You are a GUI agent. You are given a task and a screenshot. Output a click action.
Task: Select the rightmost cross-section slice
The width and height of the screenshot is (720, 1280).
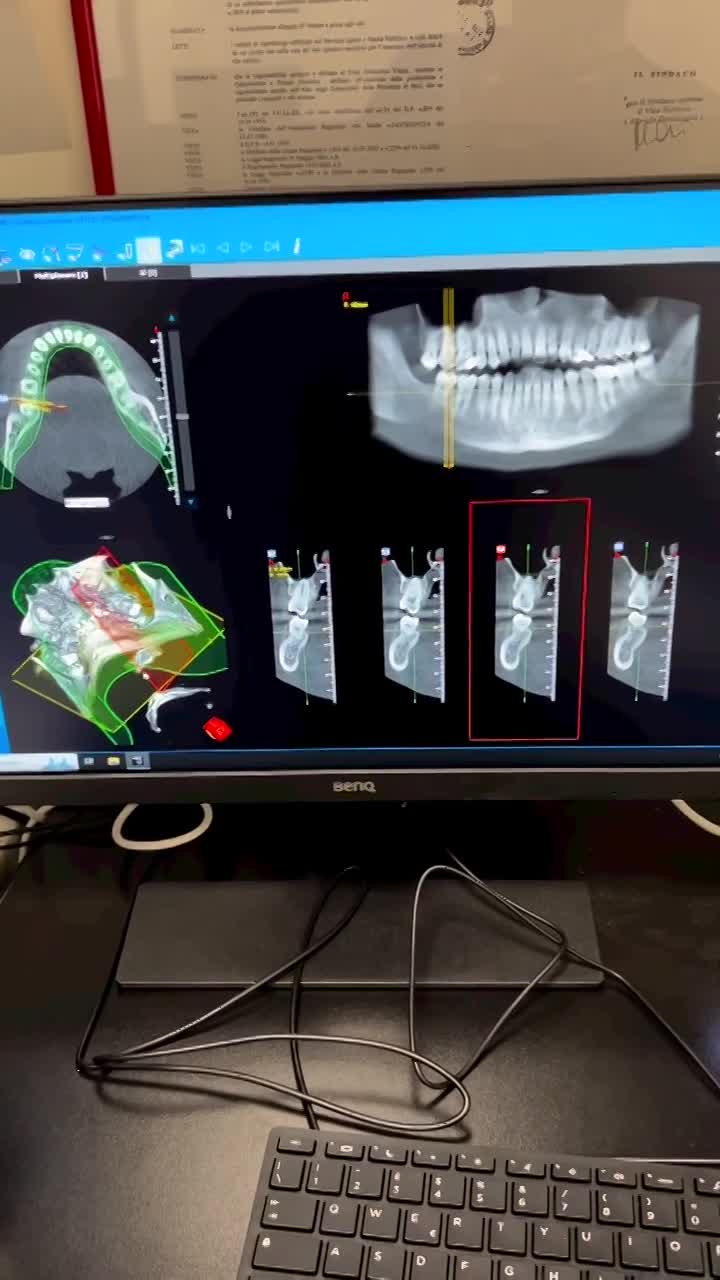coord(642,620)
